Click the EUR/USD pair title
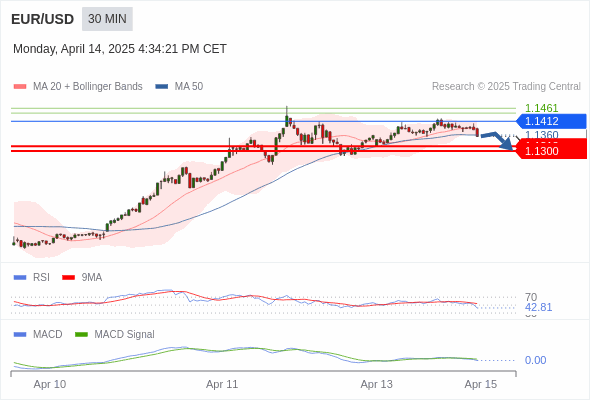The width and height of the screenshot is (590, 400). (x=43, y=19)
